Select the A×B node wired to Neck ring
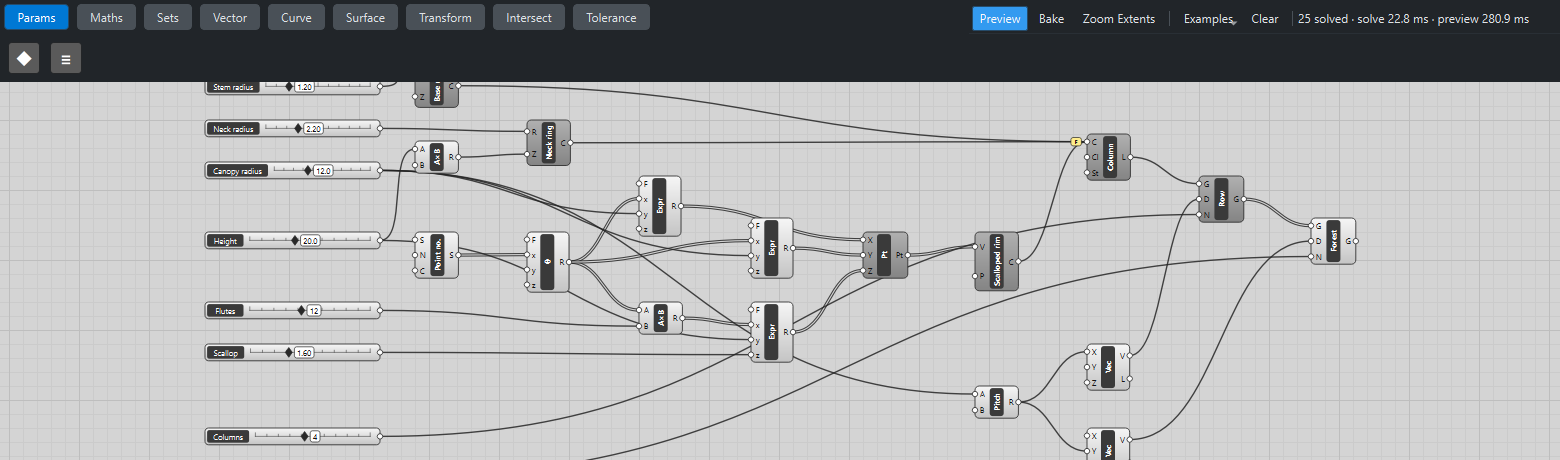 [x=436, y=157]
